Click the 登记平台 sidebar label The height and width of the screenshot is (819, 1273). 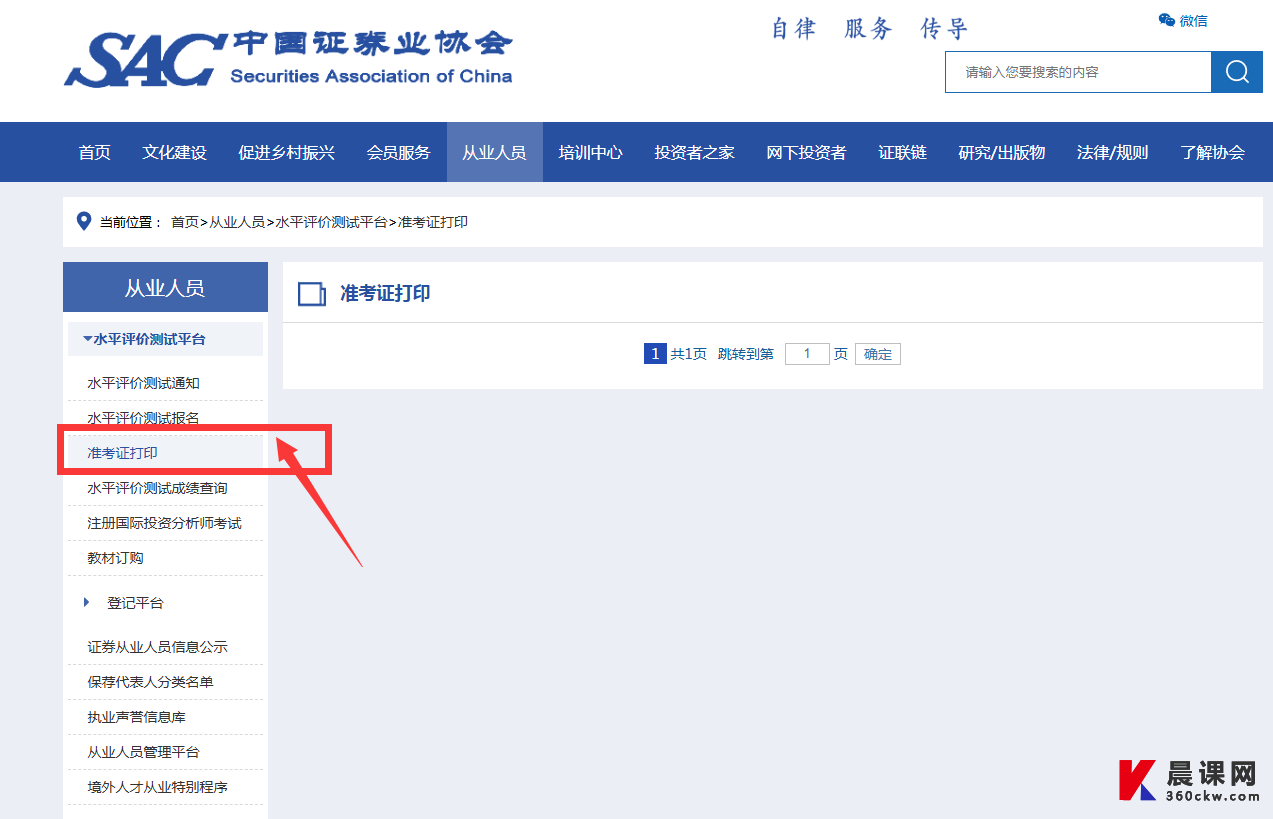(135, 603)
